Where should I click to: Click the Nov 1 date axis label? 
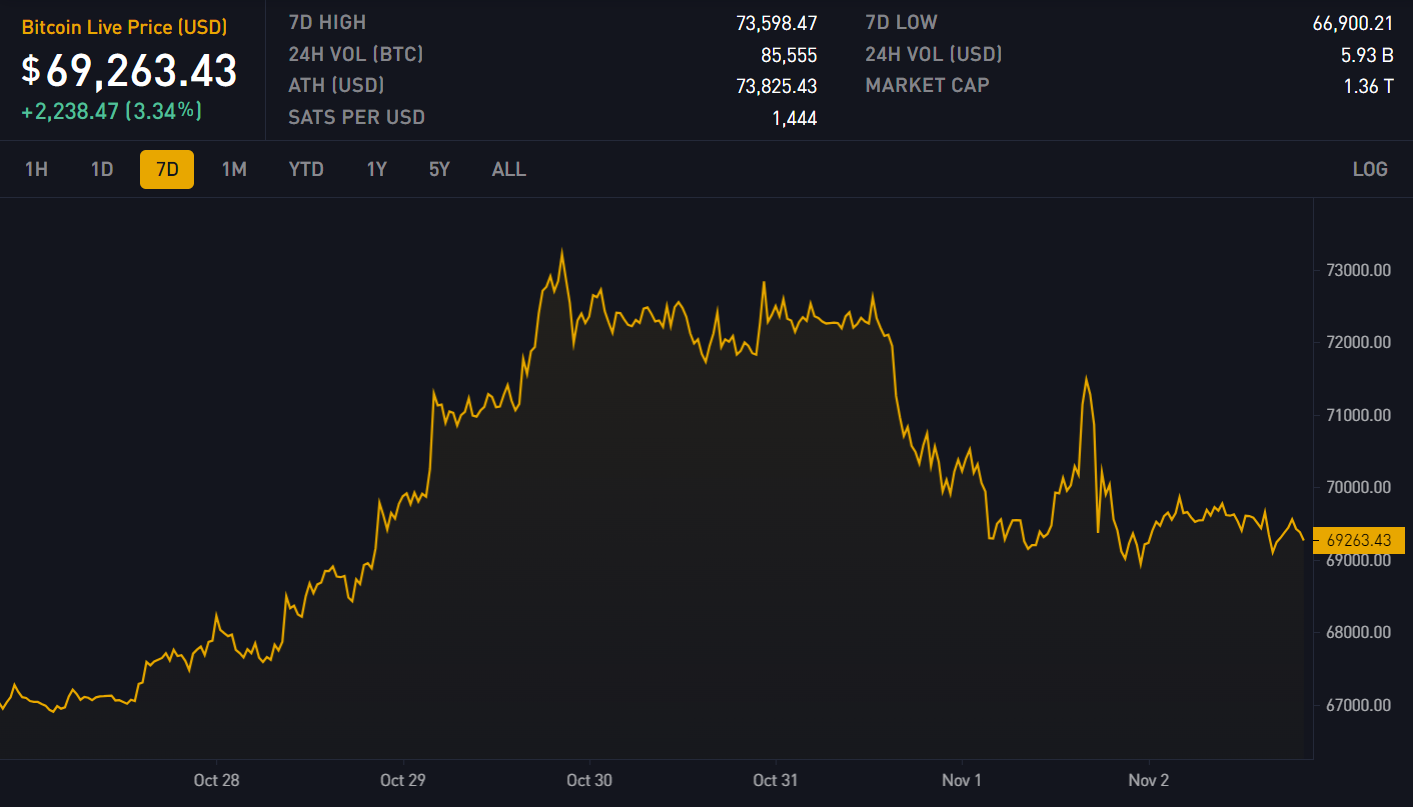pos(962,780)
